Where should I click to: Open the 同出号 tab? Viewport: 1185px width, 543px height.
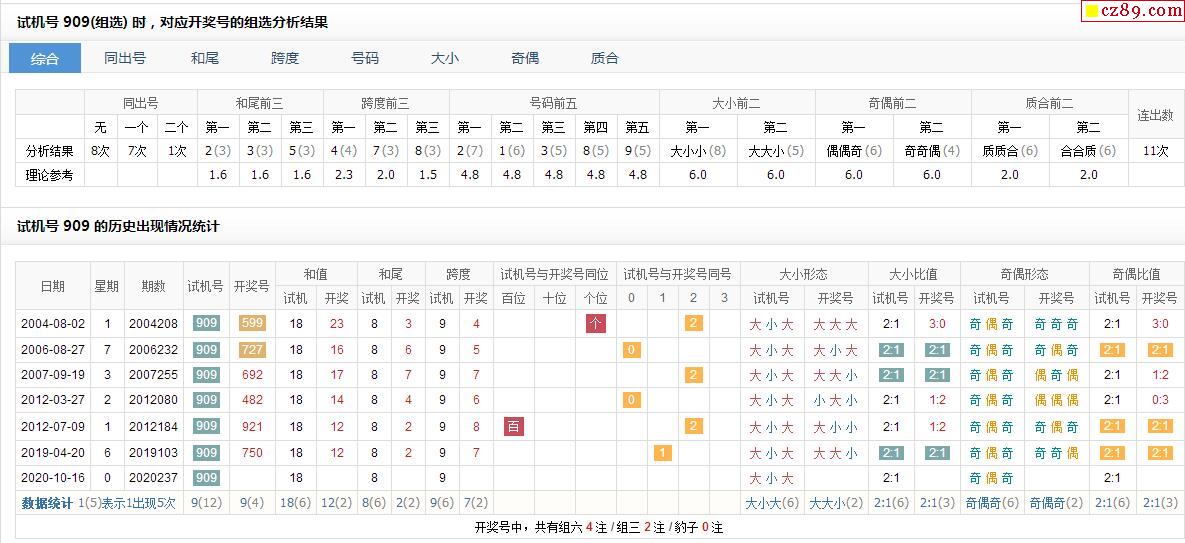click(125, 58)
